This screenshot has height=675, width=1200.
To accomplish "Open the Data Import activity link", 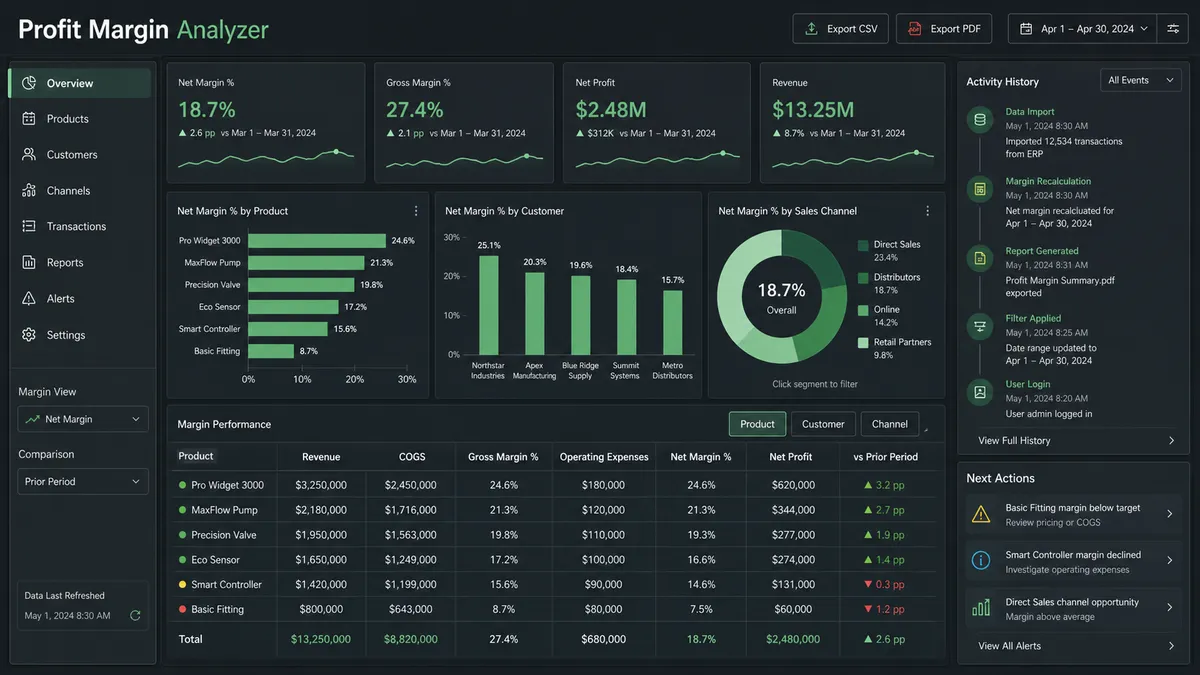I will pyautogui.click(x=1030, y=112).
